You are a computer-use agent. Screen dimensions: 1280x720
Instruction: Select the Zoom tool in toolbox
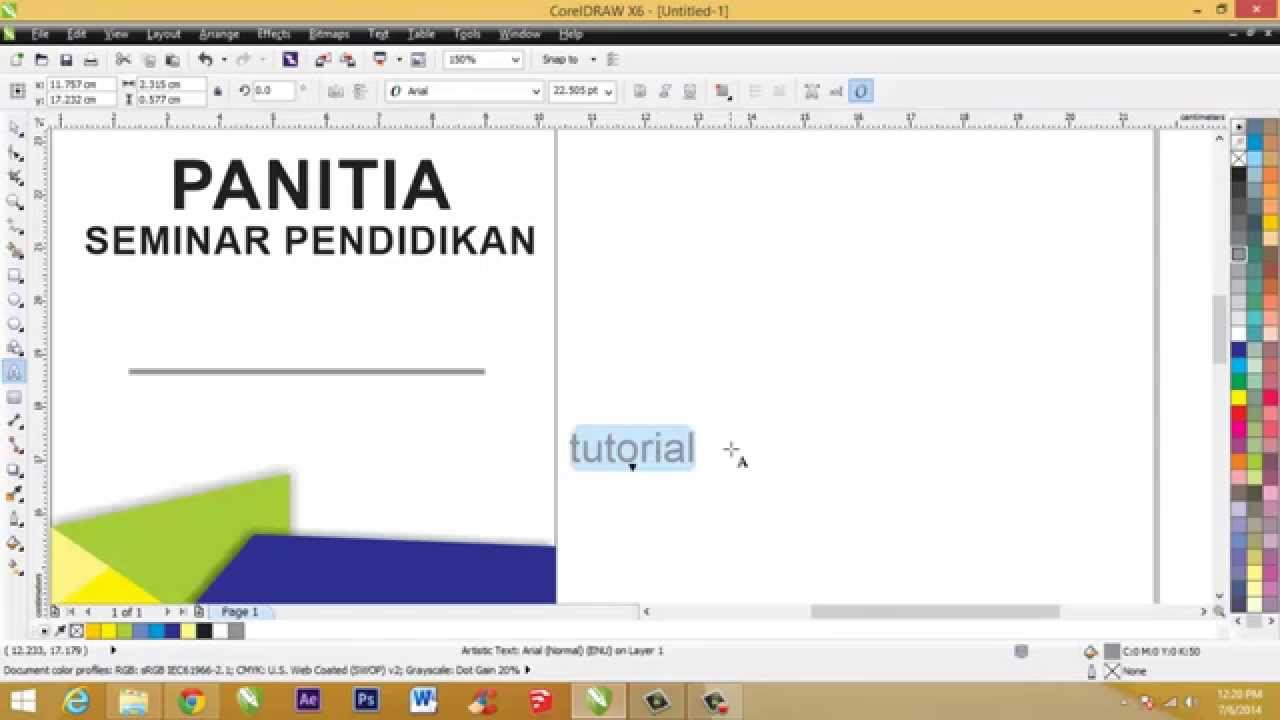tap(15, 202)
